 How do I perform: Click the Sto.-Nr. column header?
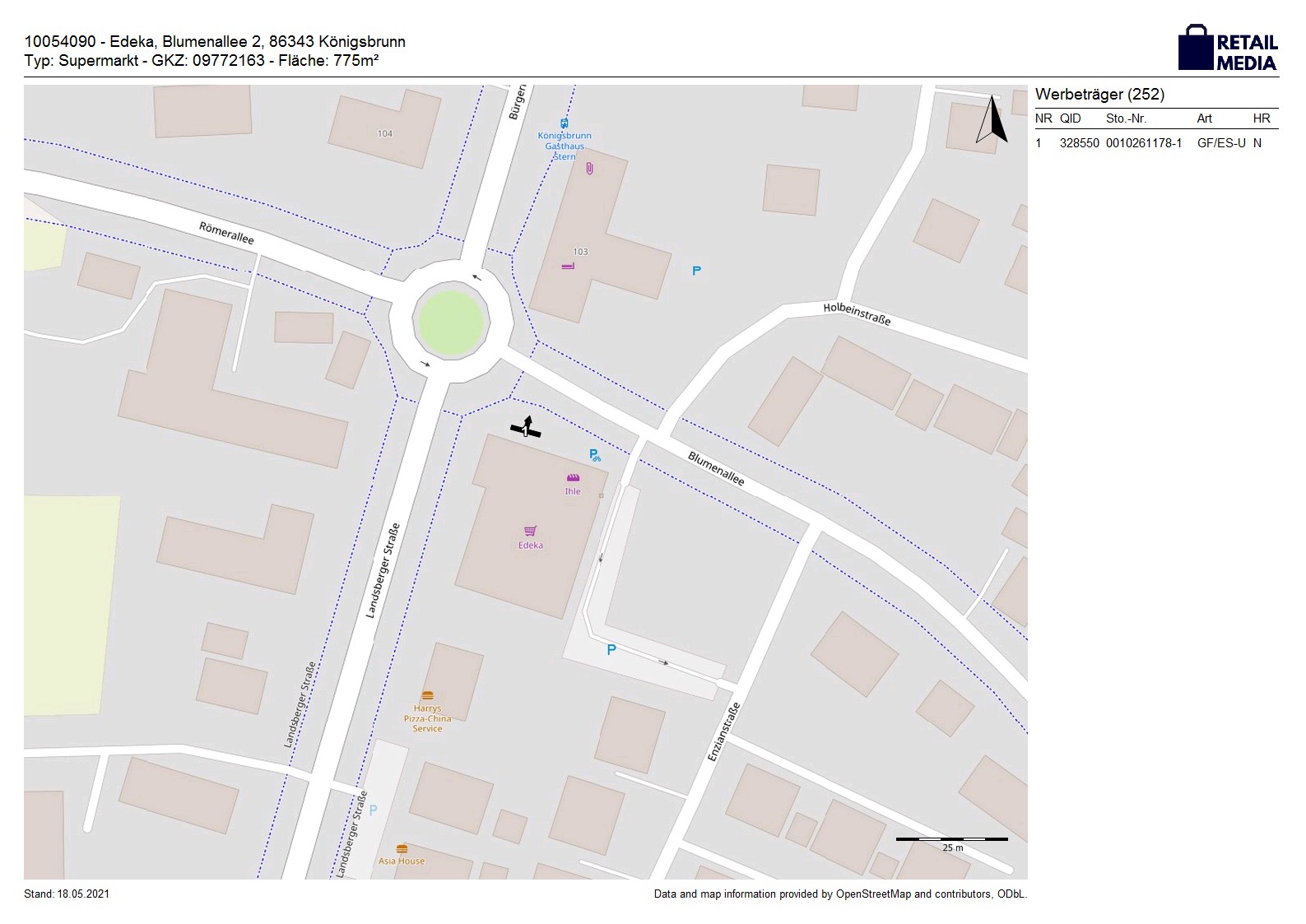1126,118
